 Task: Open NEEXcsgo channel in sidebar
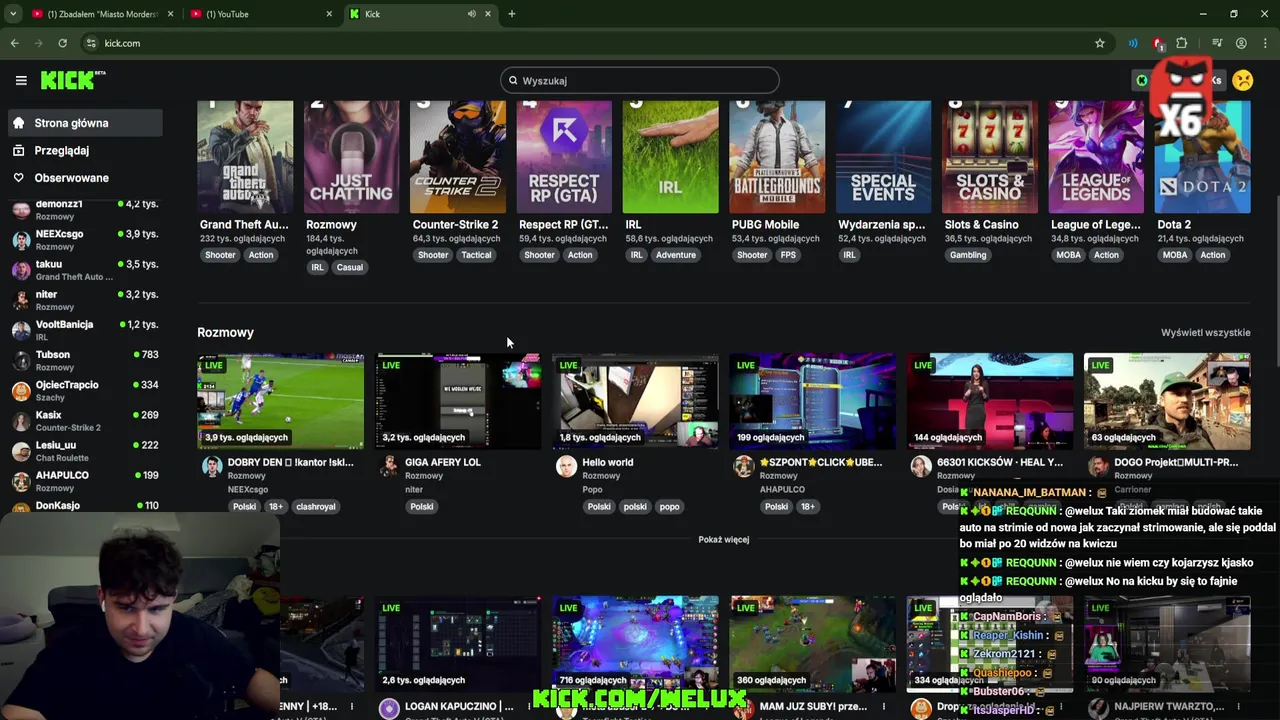[85, 240]
